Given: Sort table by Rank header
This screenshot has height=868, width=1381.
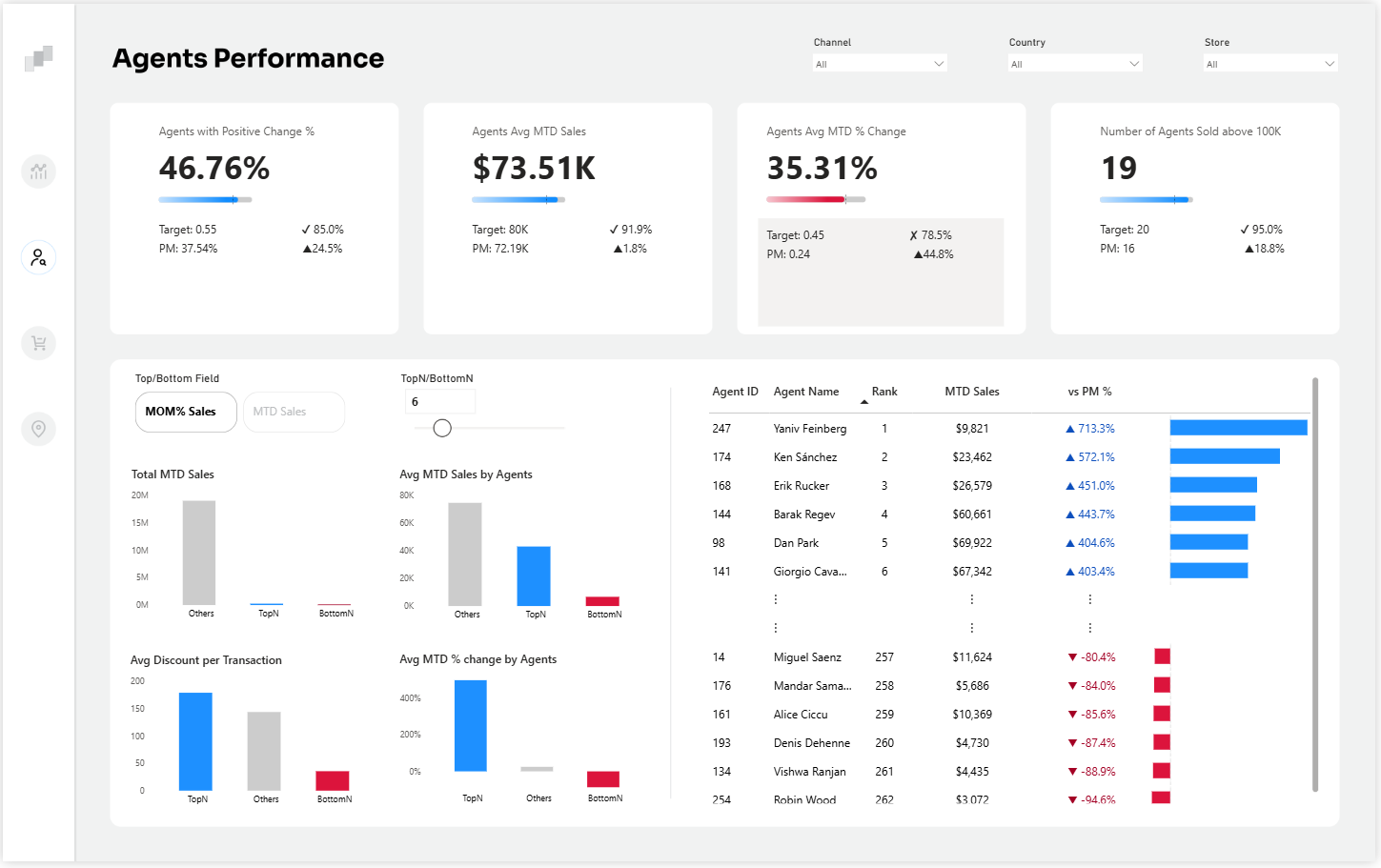Looking at the screenshot, I should 884,392.
